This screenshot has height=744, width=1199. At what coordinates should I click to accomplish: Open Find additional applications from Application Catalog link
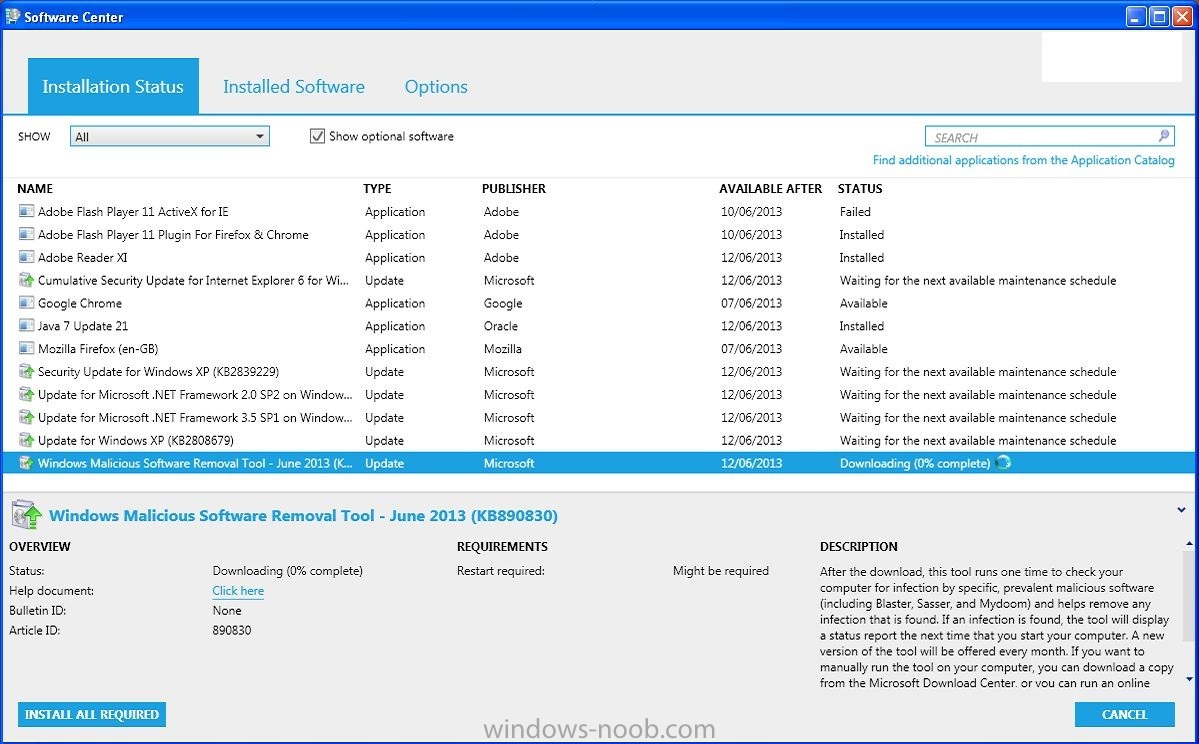pos(1024,160)
